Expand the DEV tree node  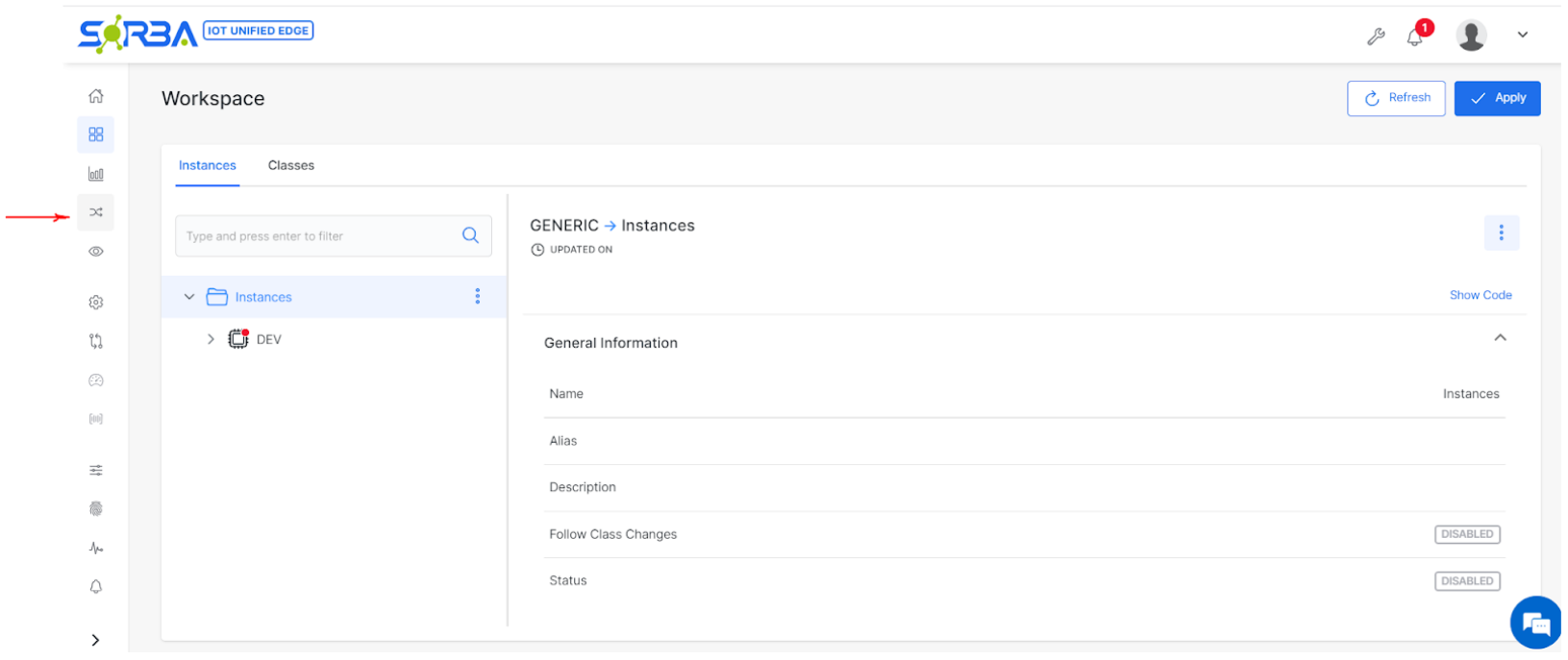pyautogui.click(x=211, y=339)
